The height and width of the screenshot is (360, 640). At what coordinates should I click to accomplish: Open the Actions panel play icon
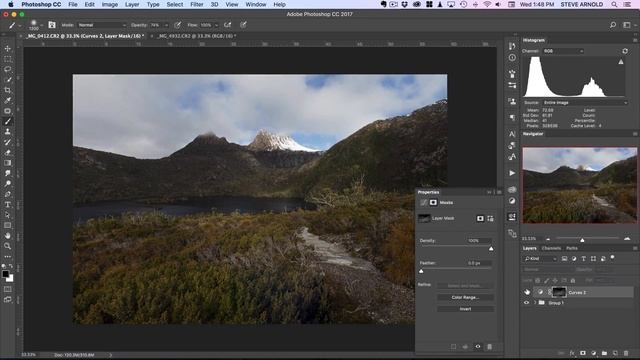[x=512, y=173]
